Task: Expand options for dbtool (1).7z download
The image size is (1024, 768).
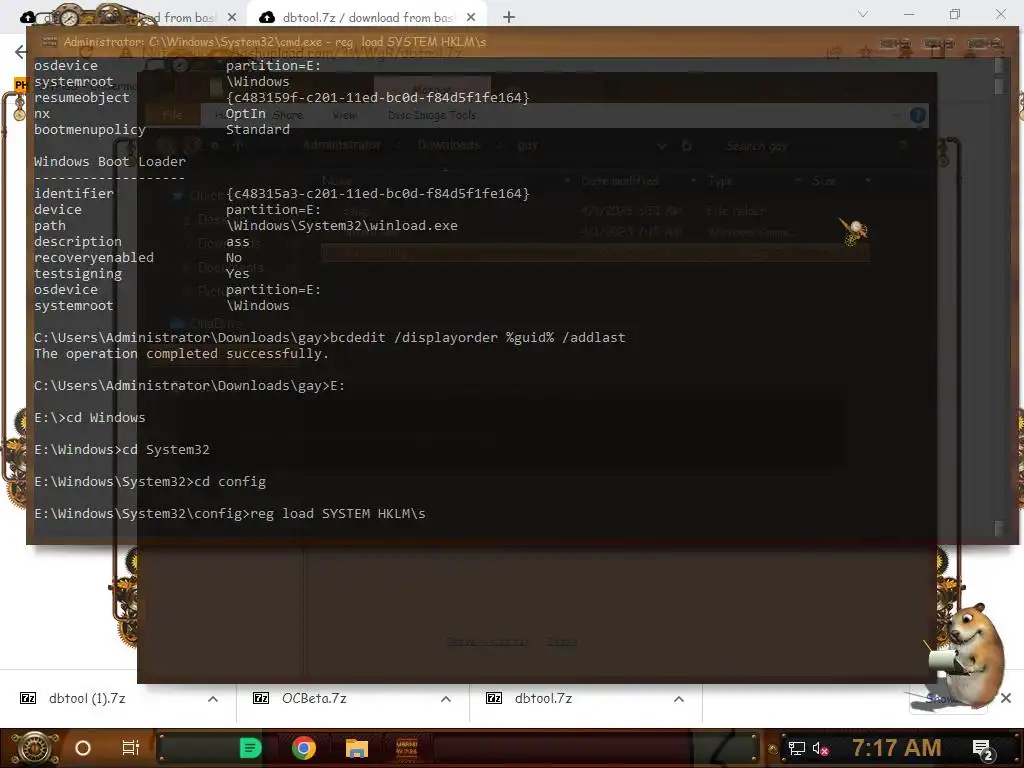Action: click(x=213, y=699)
